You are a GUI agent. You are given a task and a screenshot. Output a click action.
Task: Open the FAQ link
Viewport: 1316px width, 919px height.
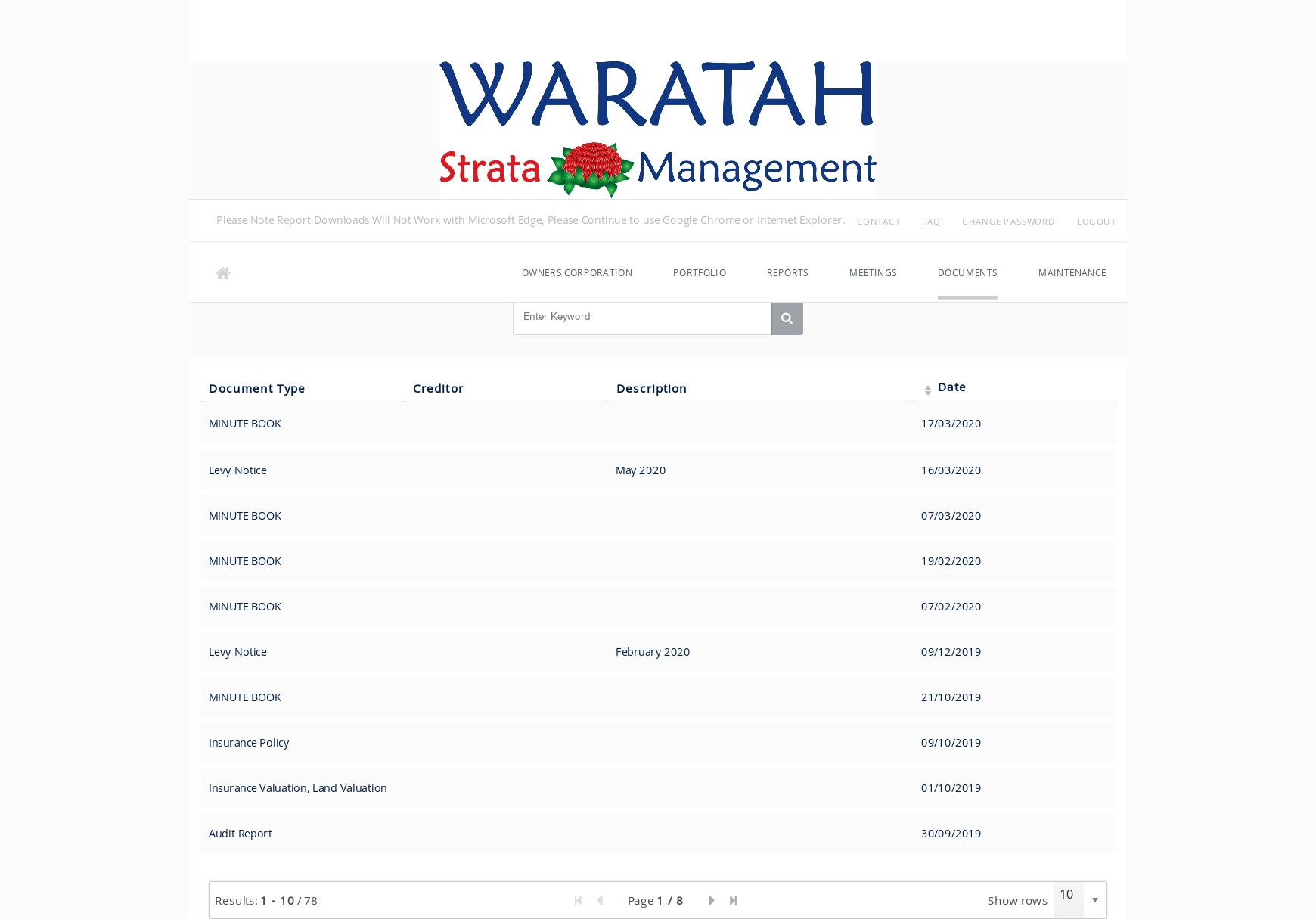click(x=931, y=222)
